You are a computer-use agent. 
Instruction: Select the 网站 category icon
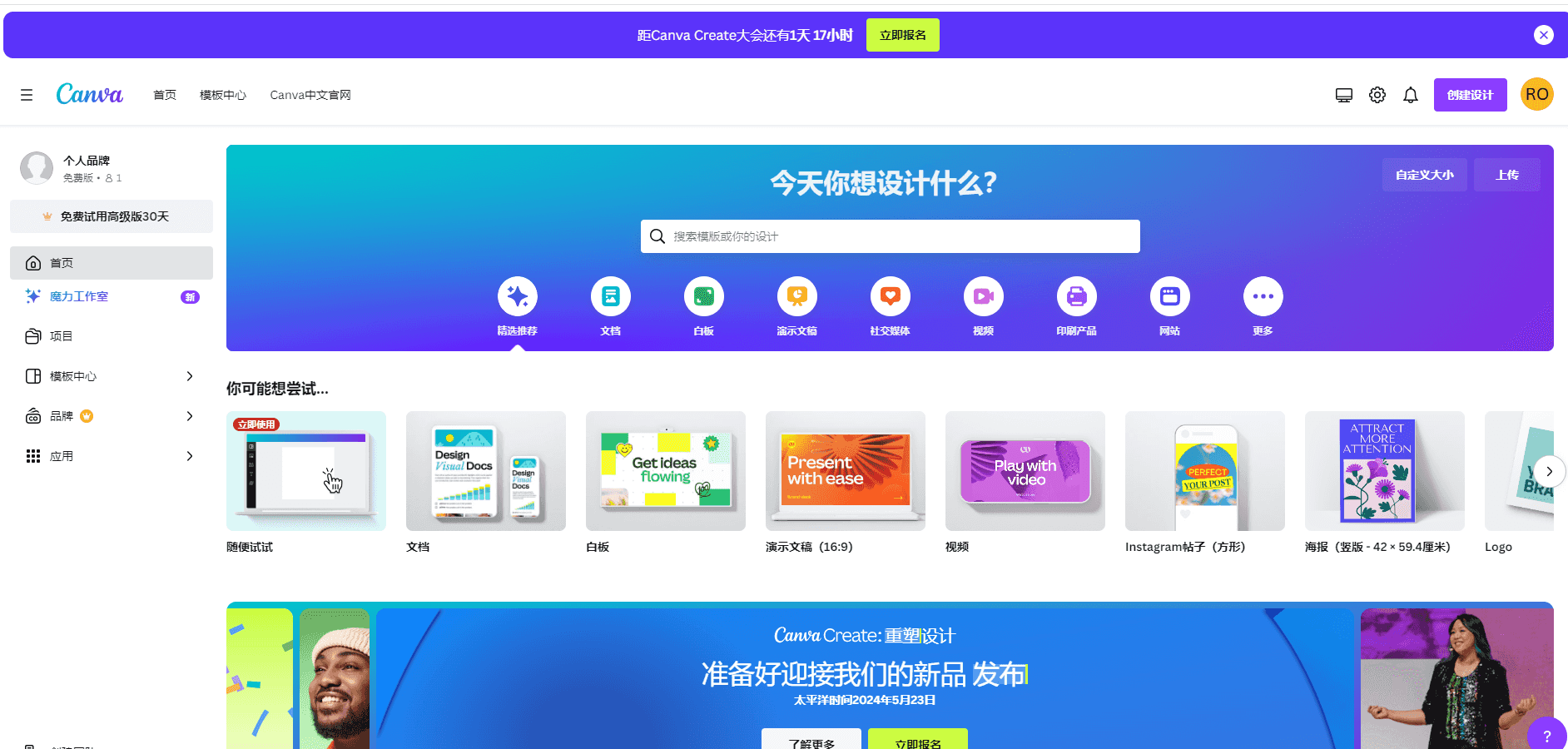pyautogui.click(x=1170, y=296)
